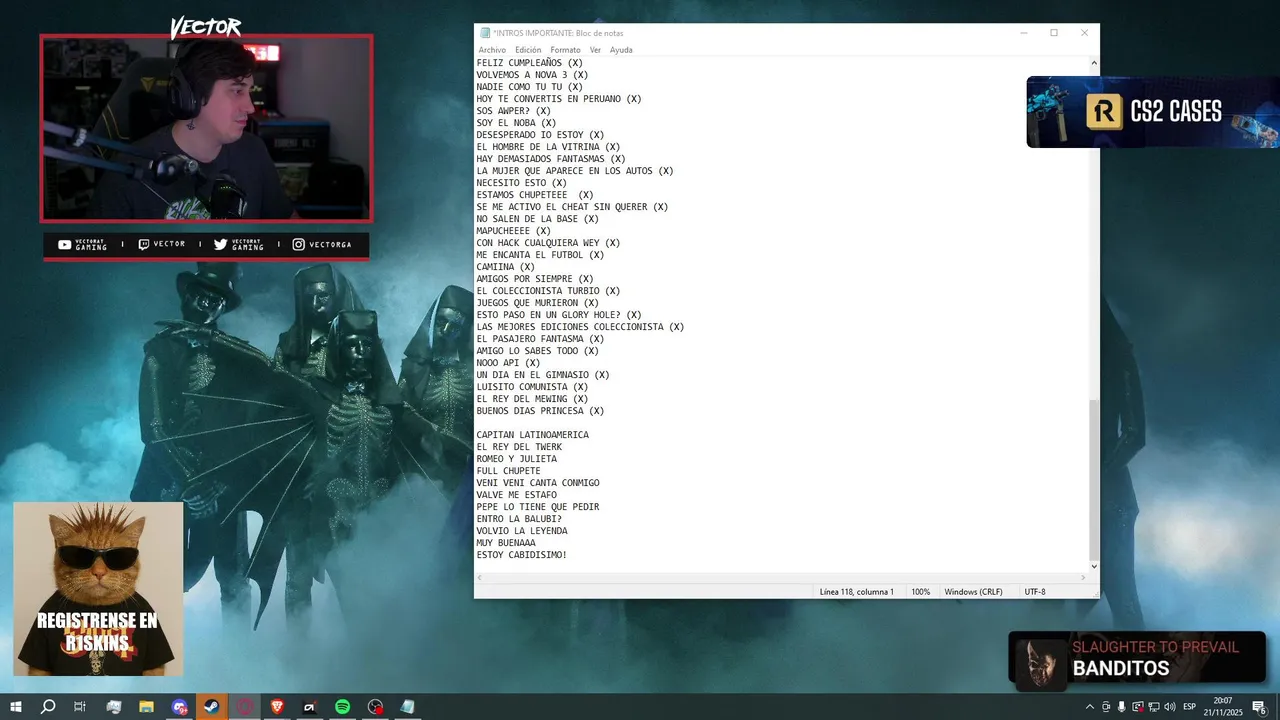Open the Ayuda menu in Notepad

[621, 50]
